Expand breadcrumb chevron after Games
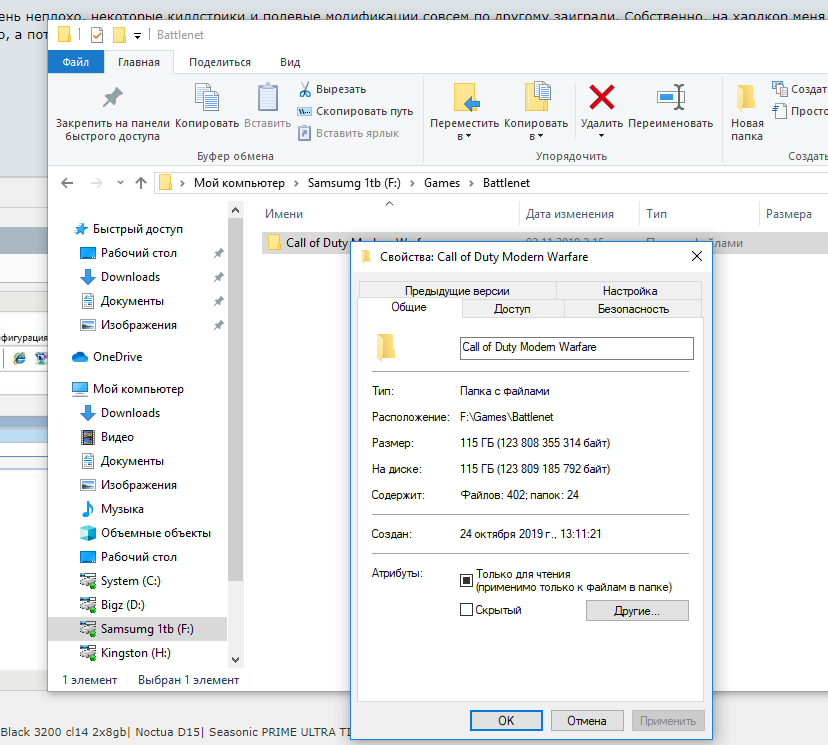The image size is (828, 745). click(x=472, y=183)
